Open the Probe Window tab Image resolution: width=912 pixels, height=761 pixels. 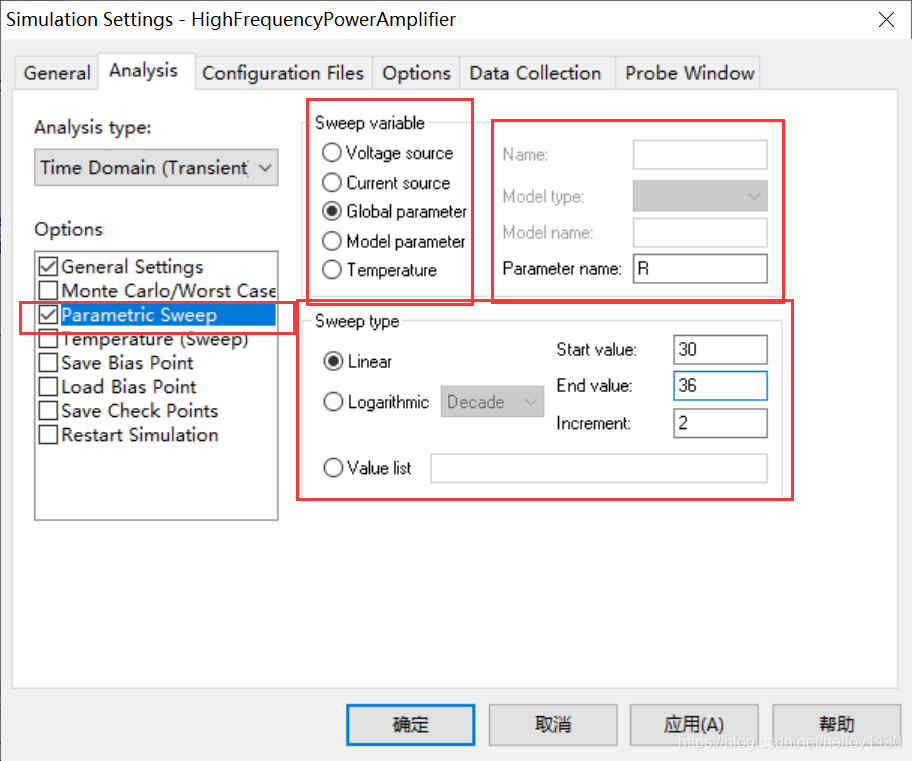point(689,73)
